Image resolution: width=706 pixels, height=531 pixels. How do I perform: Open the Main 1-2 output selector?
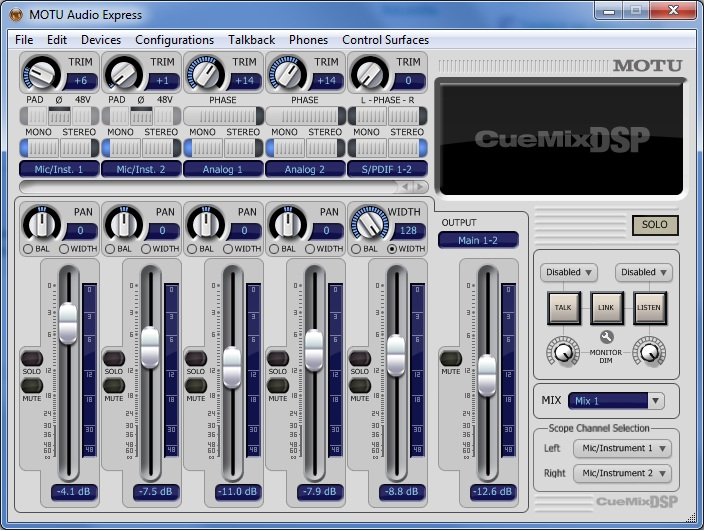click(478, 241)
